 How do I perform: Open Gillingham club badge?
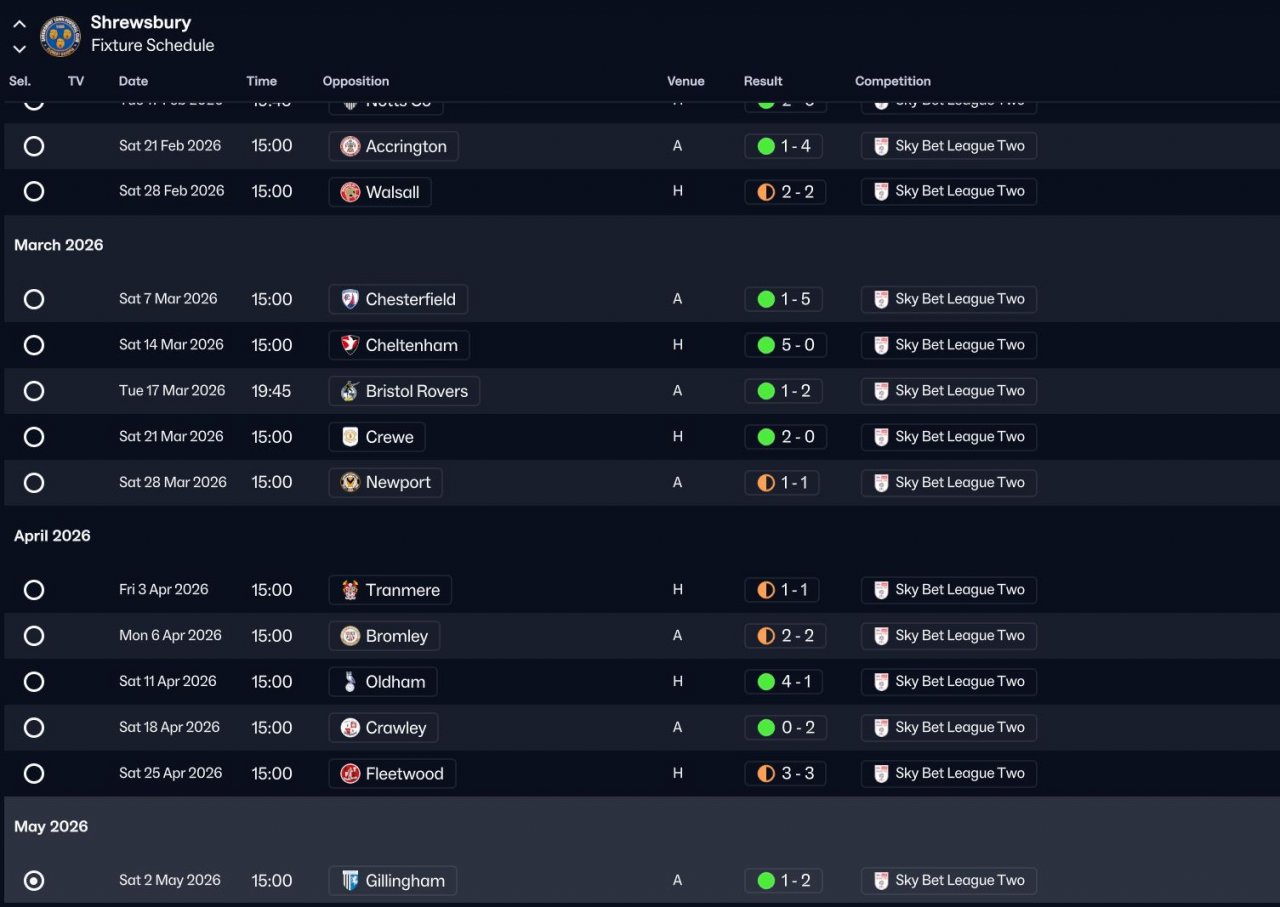tap(350, 881)
